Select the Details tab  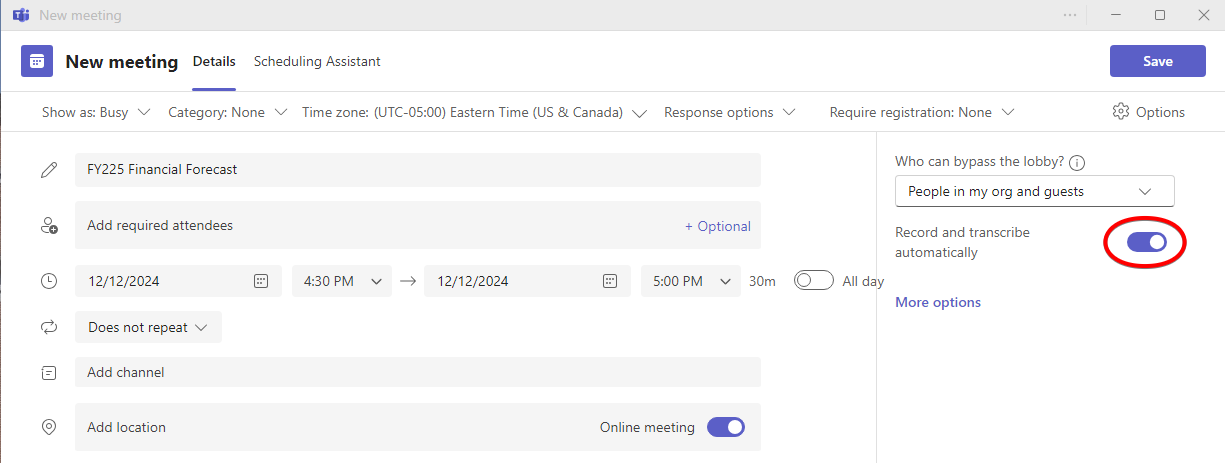point(214,61)
